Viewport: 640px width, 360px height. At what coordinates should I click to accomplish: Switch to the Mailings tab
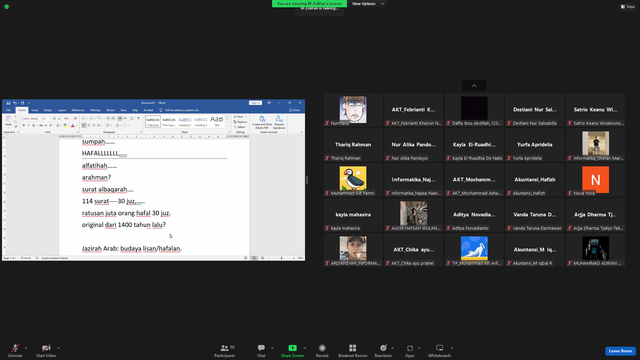tap(96, 110)
